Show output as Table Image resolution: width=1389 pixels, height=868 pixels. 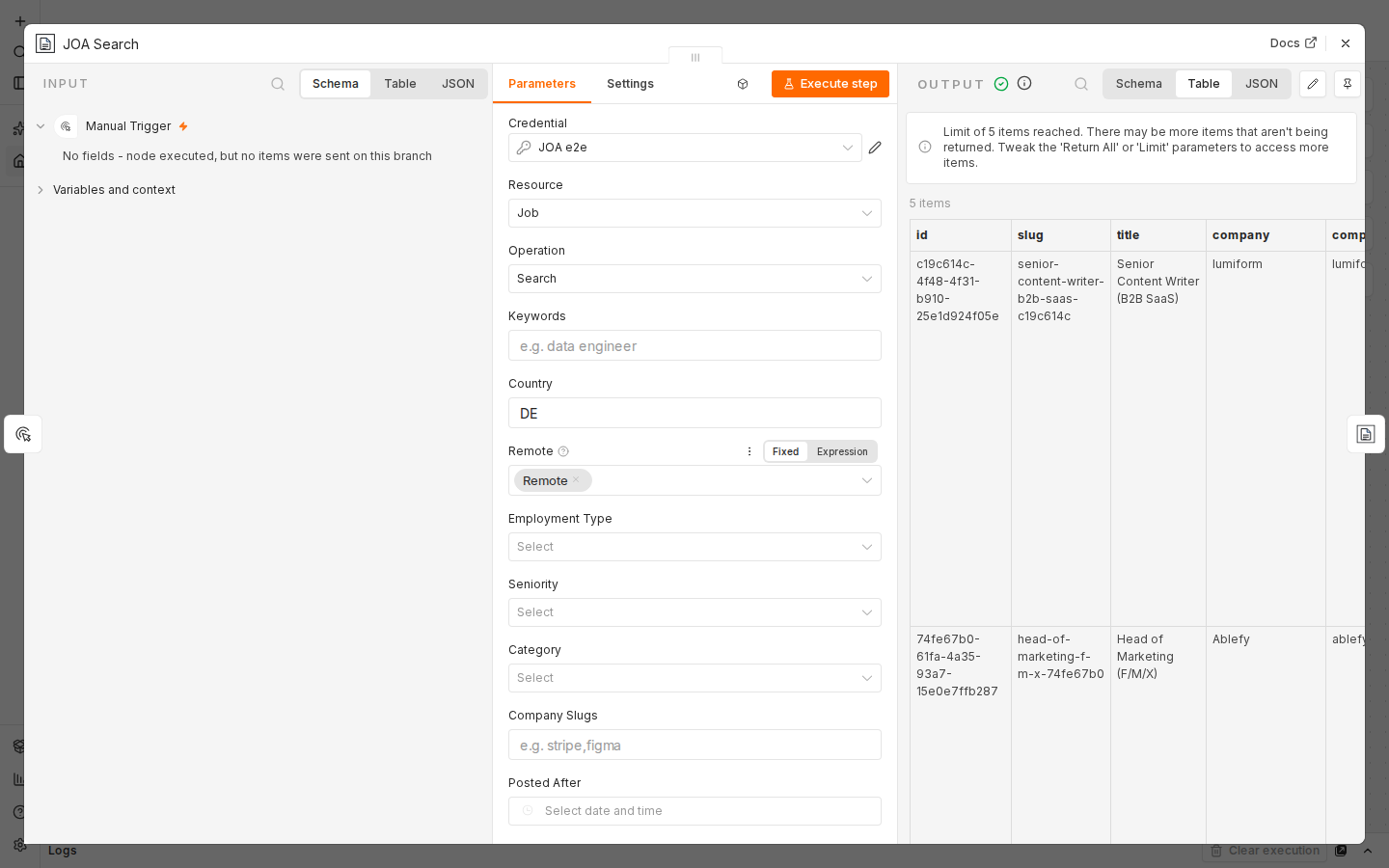coord(1204,84)
